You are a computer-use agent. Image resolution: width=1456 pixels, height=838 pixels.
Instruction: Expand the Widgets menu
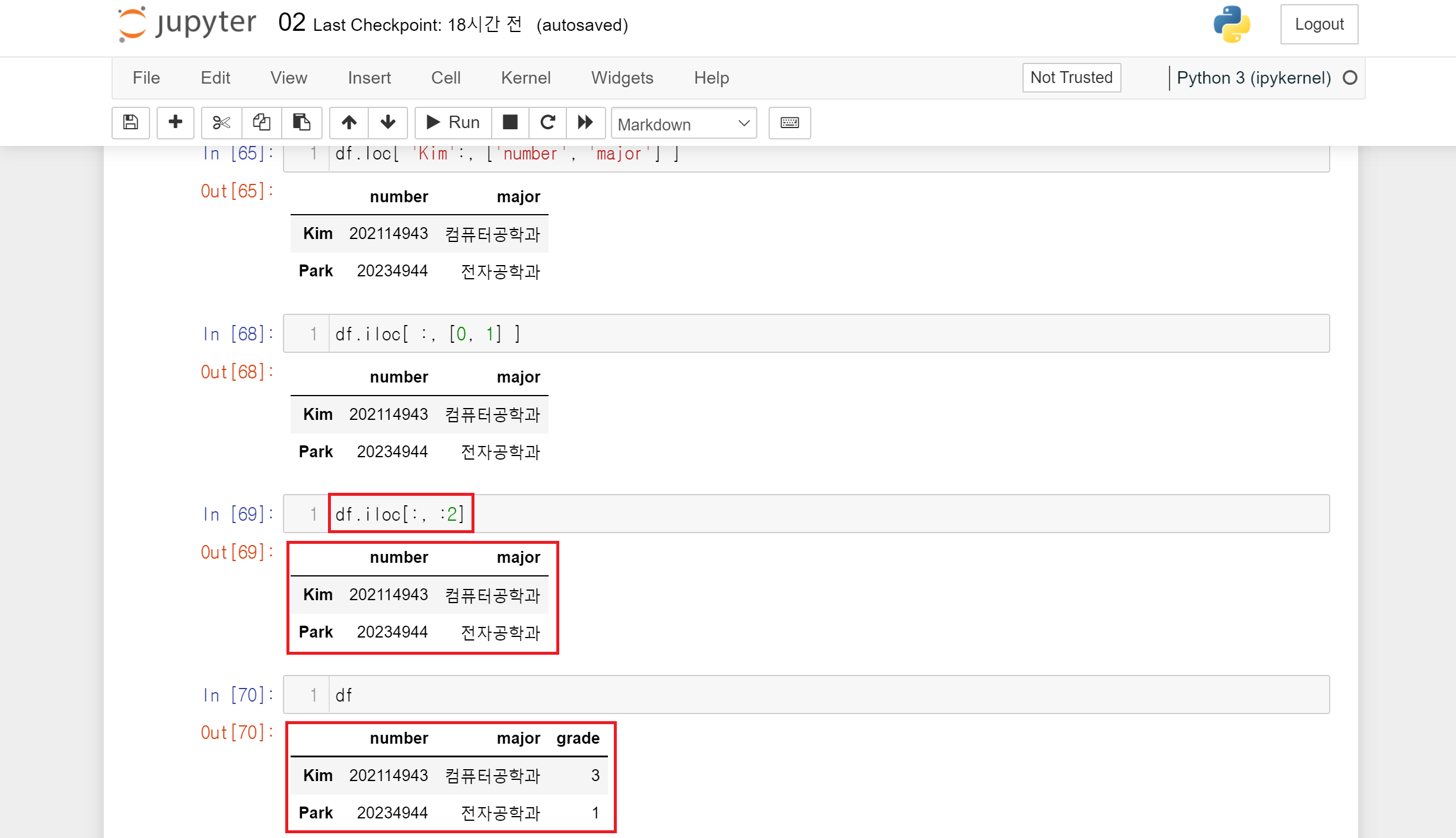[622, 78]
